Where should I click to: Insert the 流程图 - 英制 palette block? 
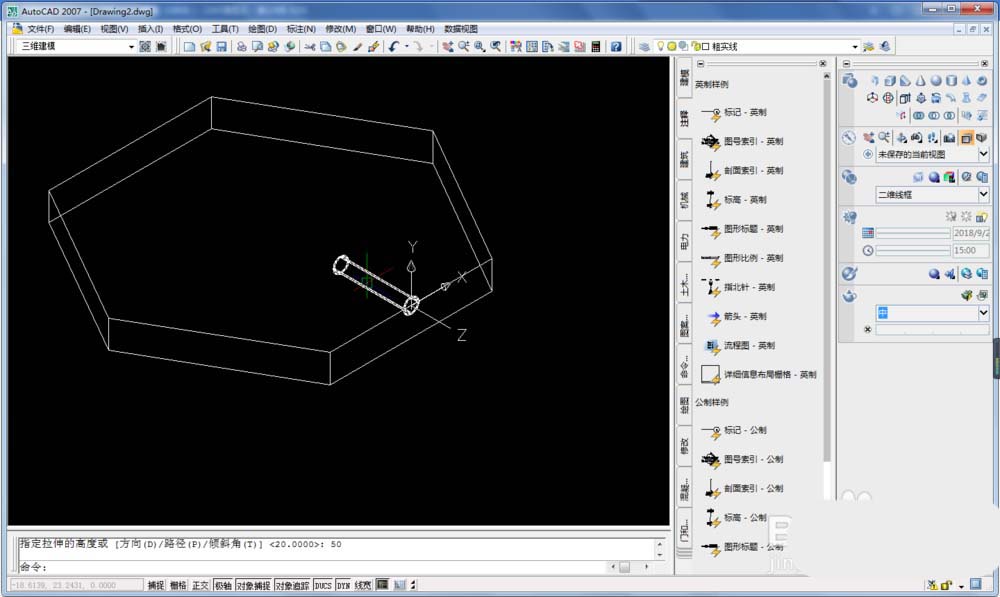pyautogui.click(x=750, y=345)
